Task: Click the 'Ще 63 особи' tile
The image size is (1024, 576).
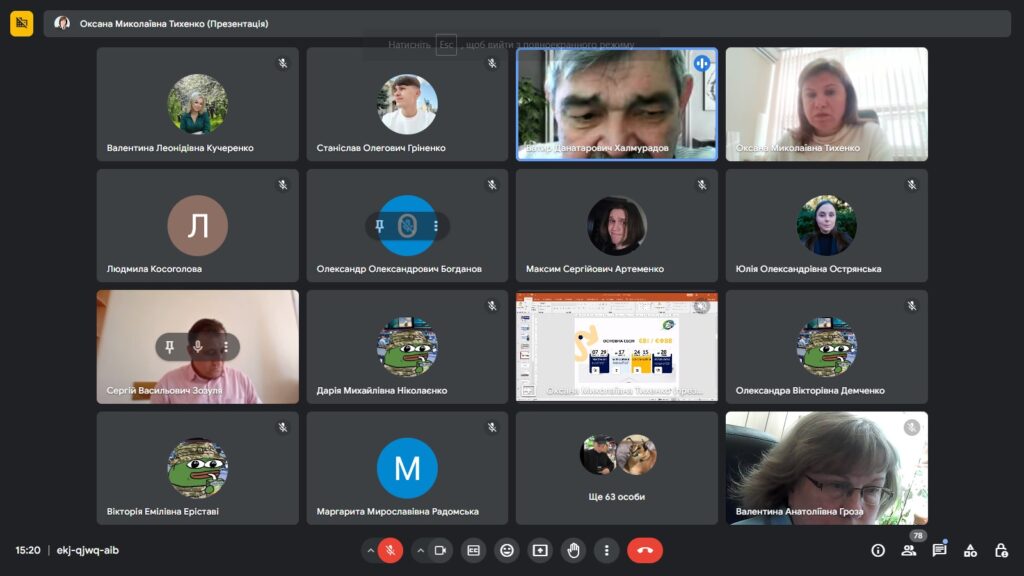Action: pos(616,468)
